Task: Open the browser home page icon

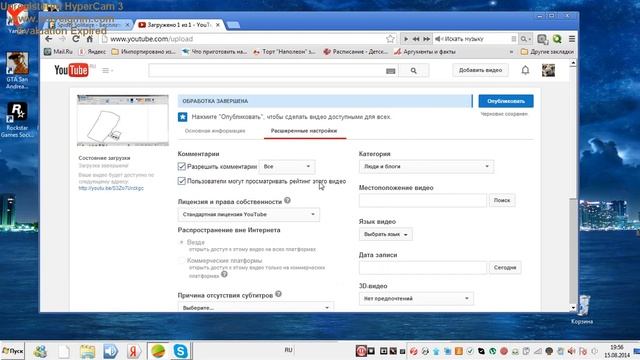Action: [x=89, y=39]
